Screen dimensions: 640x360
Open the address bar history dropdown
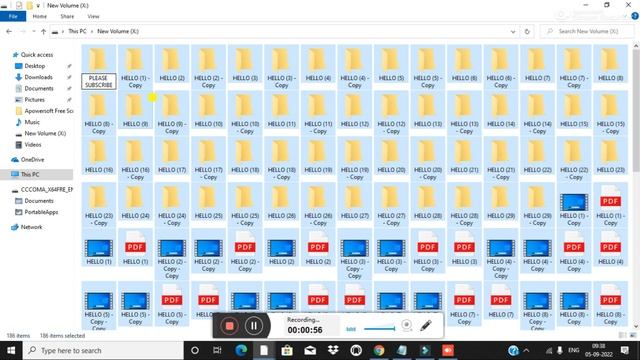pyautogui.click(x=513, y=31)
